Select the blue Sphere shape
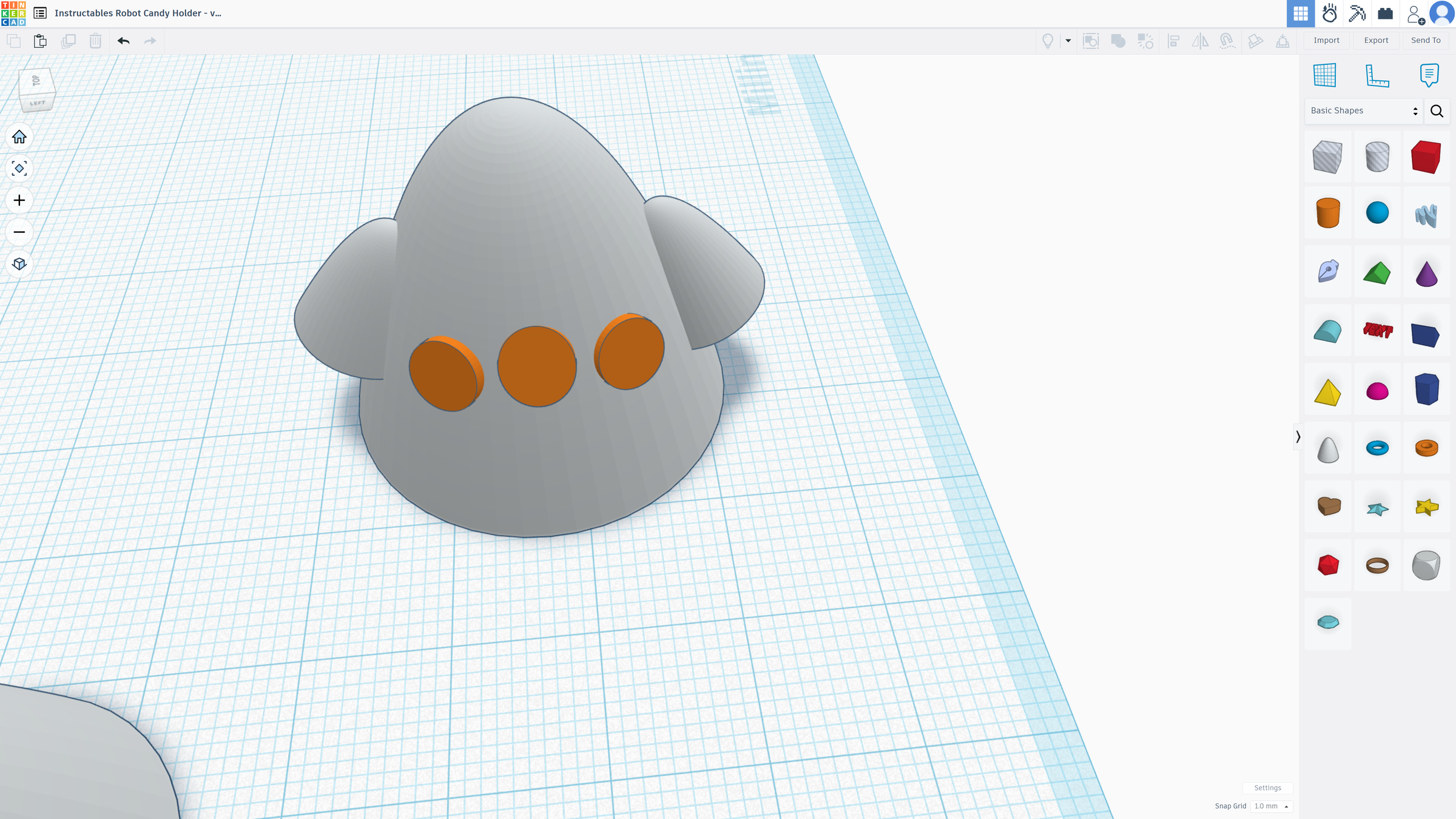 (x=1377, y=213)
